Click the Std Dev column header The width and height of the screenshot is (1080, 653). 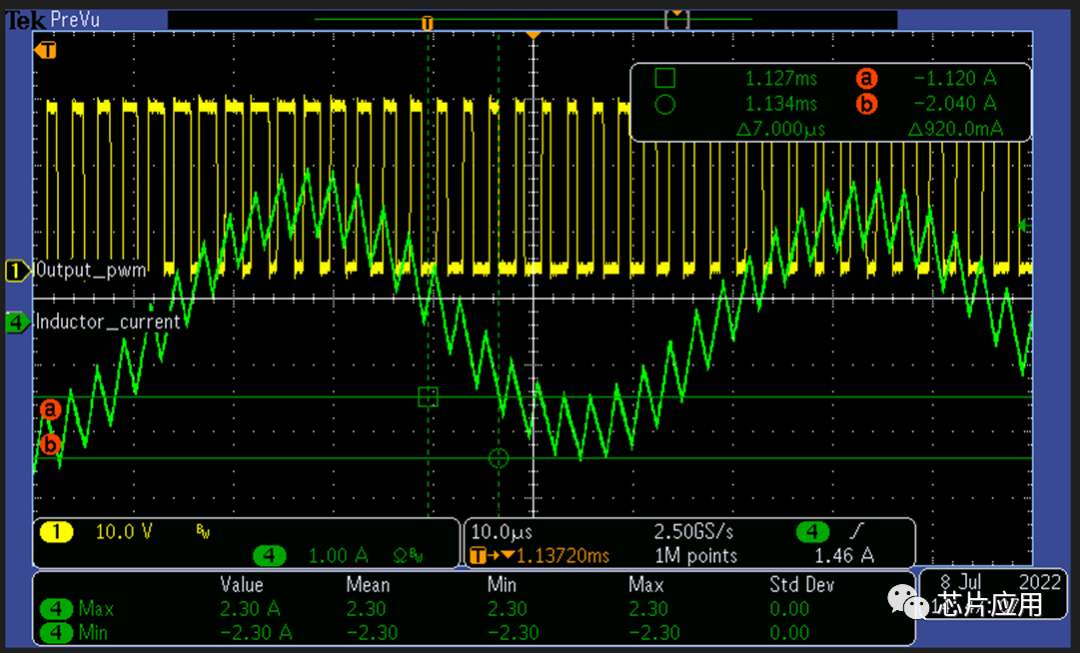click(801, 584)
